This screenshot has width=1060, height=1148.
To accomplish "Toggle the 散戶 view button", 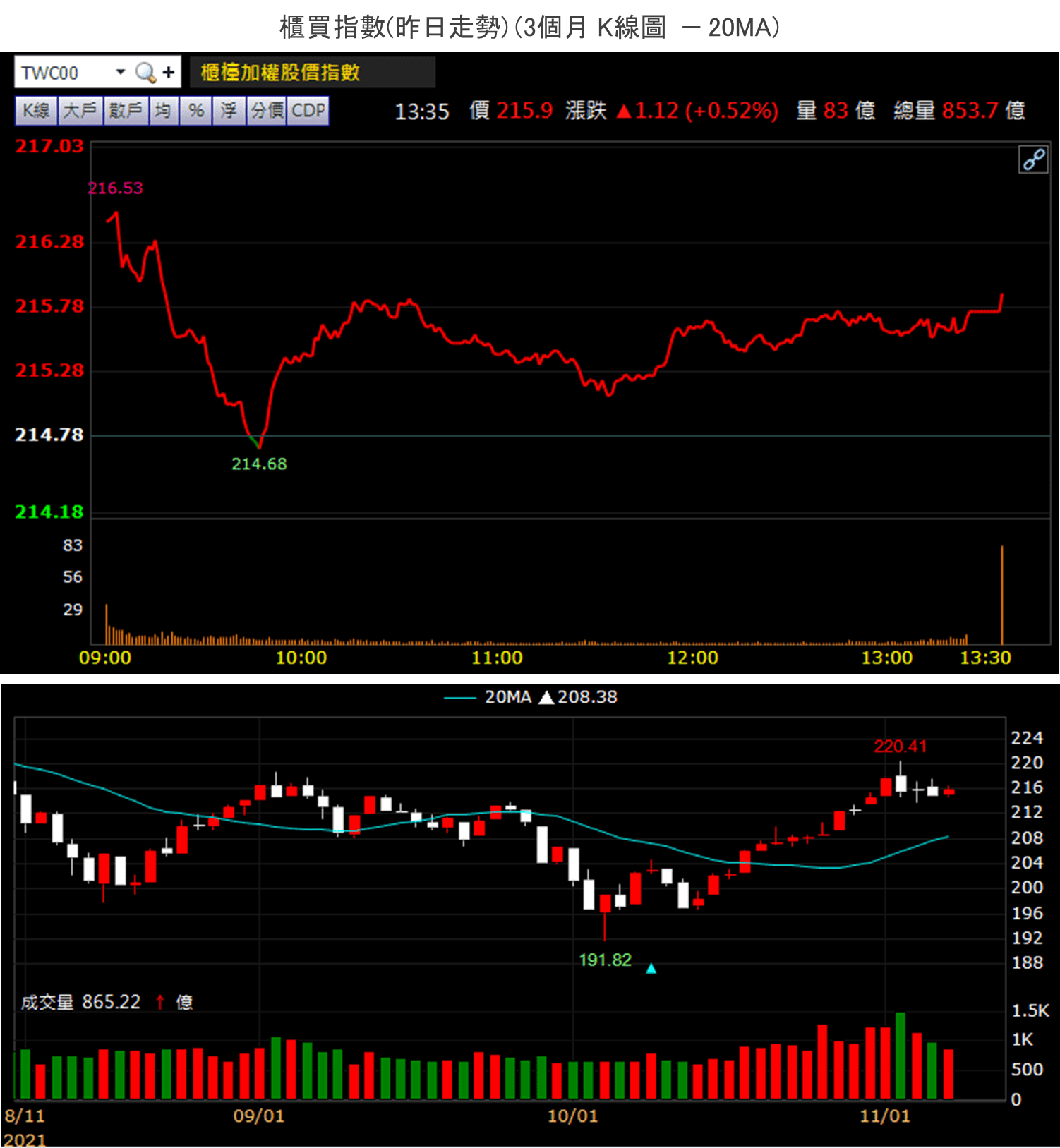I will tap(126, 111).
